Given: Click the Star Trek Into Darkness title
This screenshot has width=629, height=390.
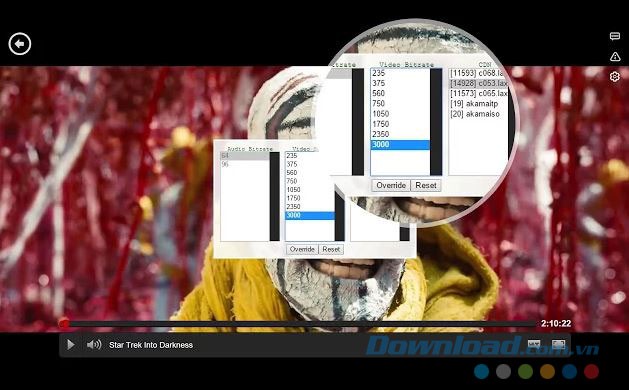Looking at the screenshot, I should tap(151, 345).
